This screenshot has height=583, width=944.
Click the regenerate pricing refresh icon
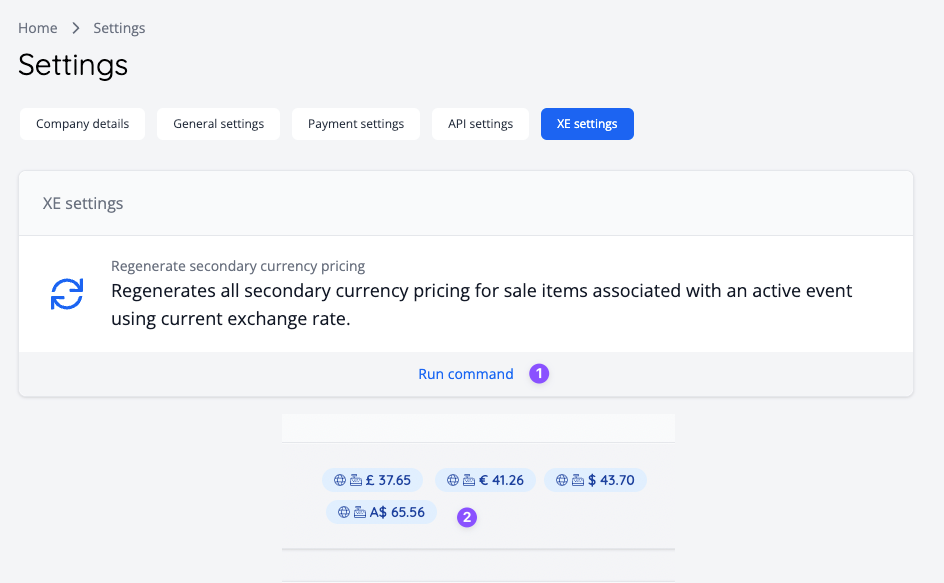[66, 296]
